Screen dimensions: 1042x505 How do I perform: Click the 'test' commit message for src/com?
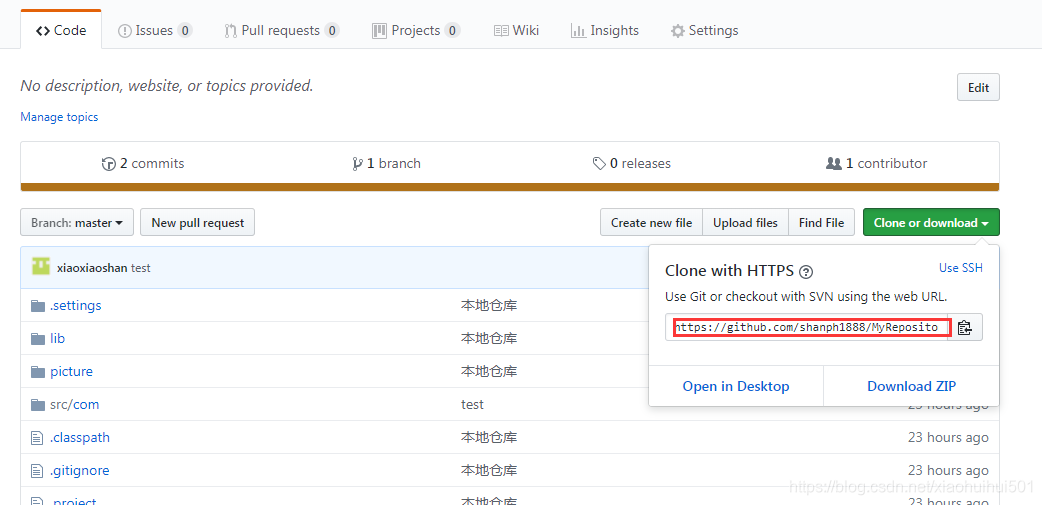point(472,405)
